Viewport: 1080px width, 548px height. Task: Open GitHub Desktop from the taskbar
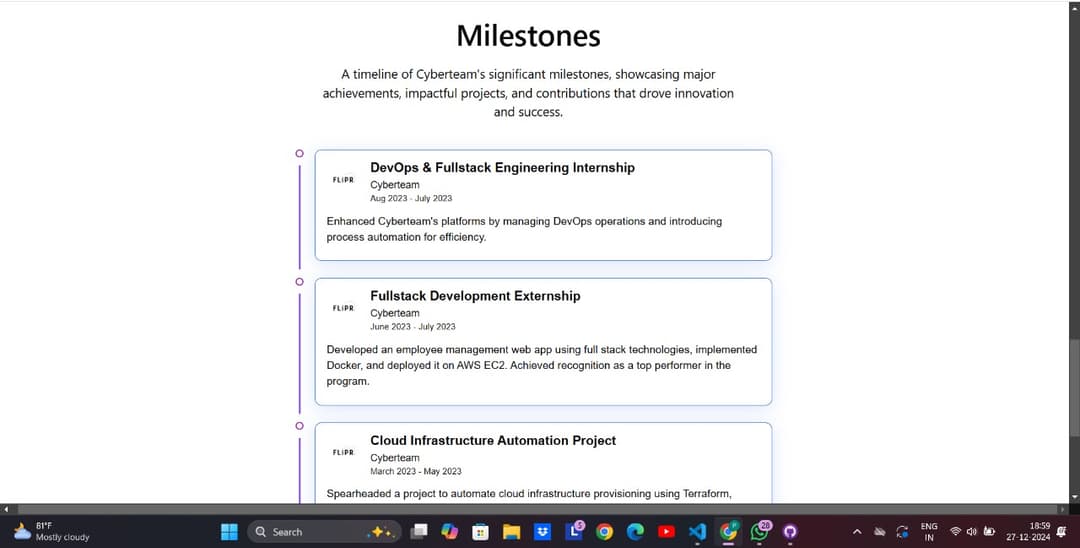(790, 532)
